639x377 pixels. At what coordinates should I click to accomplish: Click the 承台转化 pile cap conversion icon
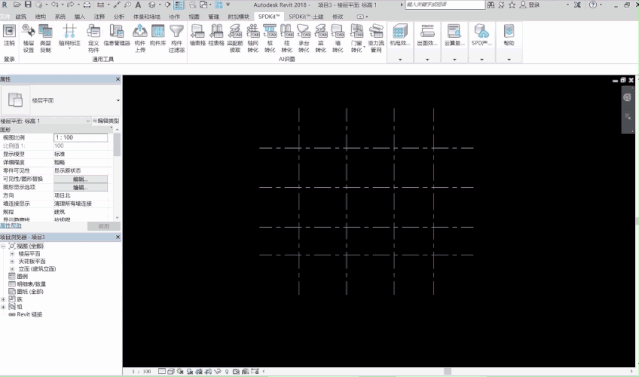[x=304, y=31]
